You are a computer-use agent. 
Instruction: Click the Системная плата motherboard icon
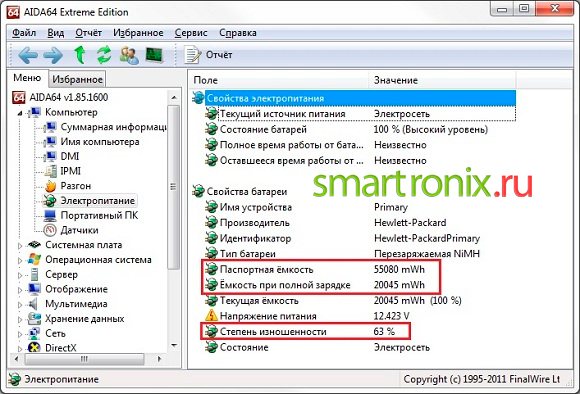tap(34, 245)
